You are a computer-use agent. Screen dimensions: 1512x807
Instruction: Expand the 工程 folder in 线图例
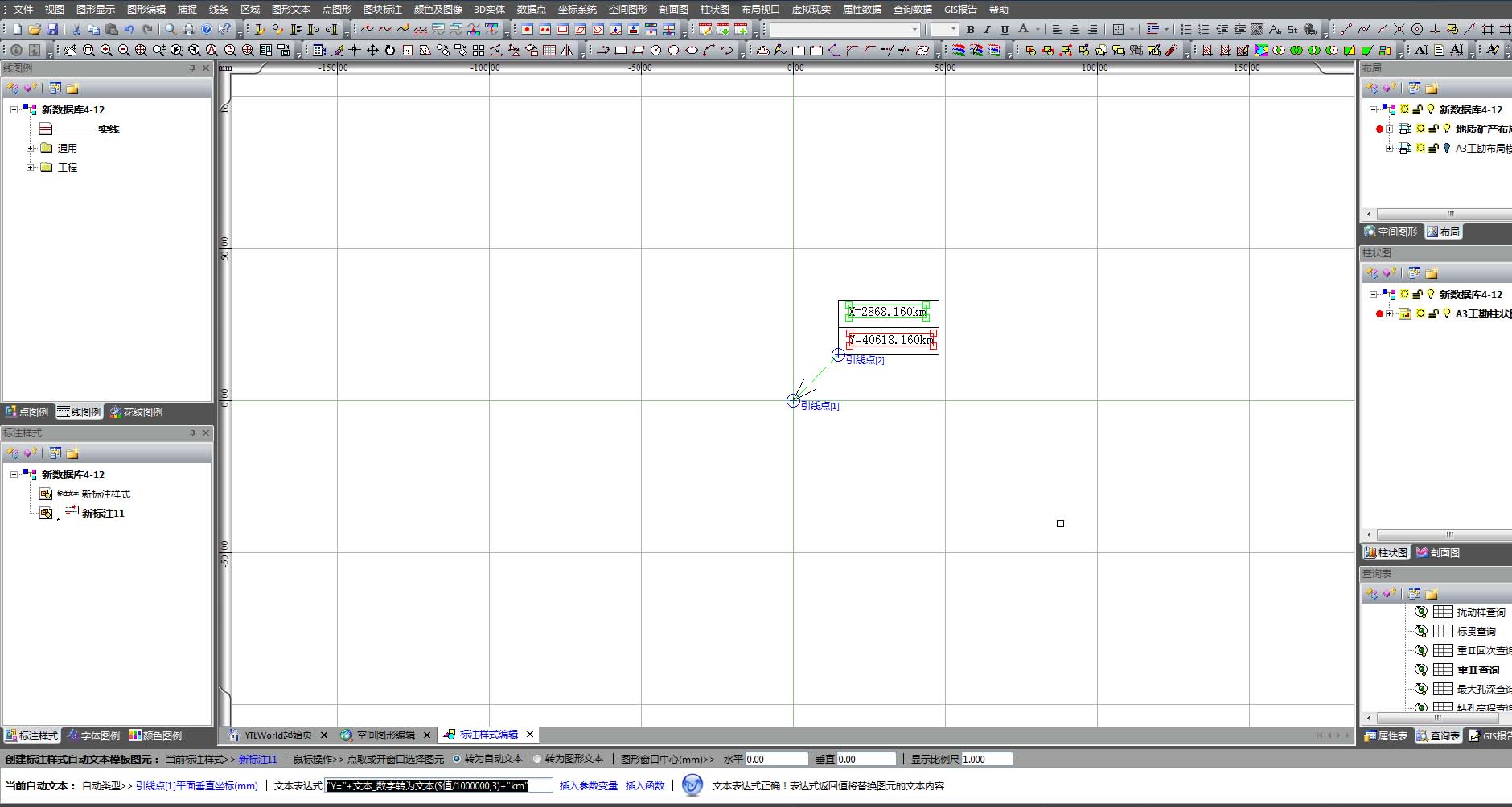(31, 167)
